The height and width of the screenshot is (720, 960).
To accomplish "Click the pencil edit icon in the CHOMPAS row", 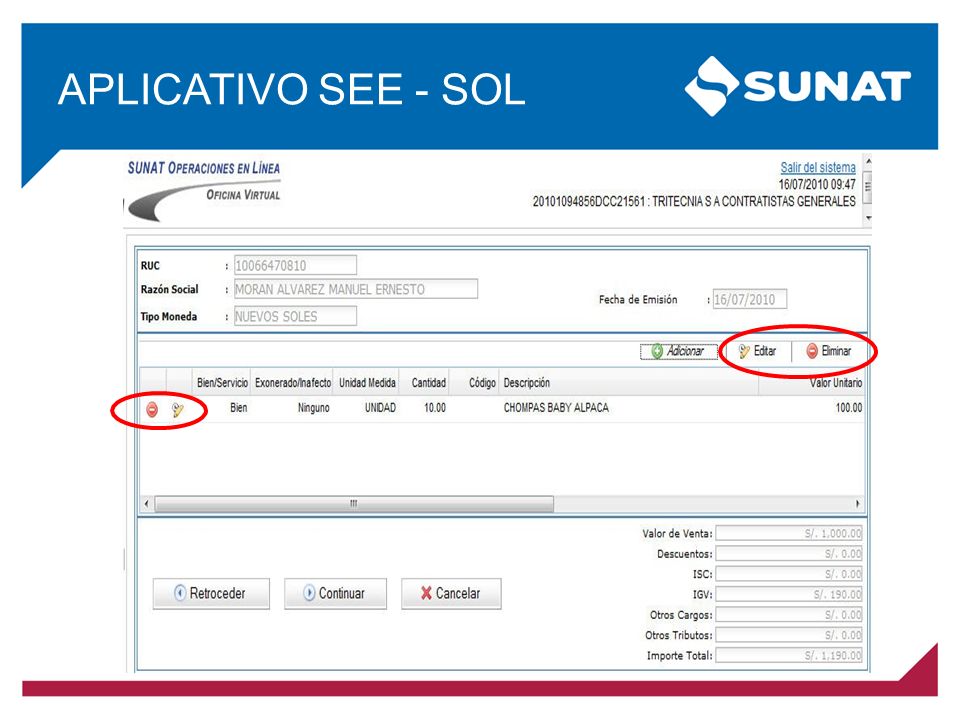I will coord(178,410).
